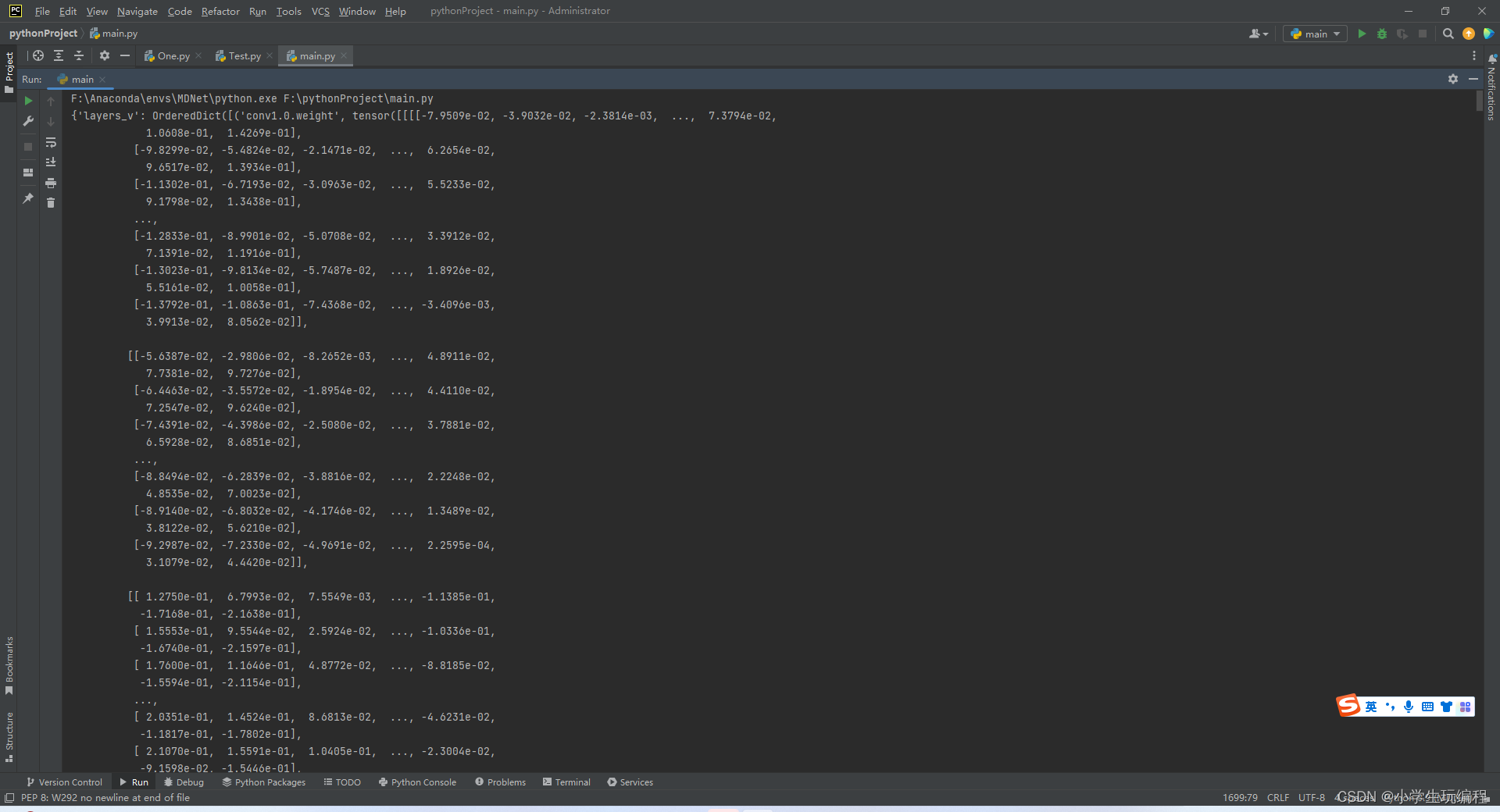Clear console output with the trash icon

coord(51,203)
